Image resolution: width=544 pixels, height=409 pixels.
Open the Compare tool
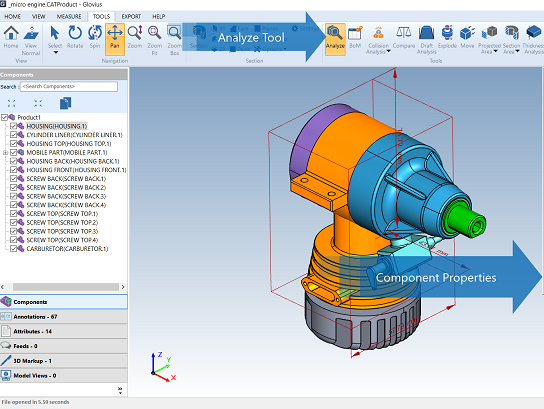tap(403, 37)
